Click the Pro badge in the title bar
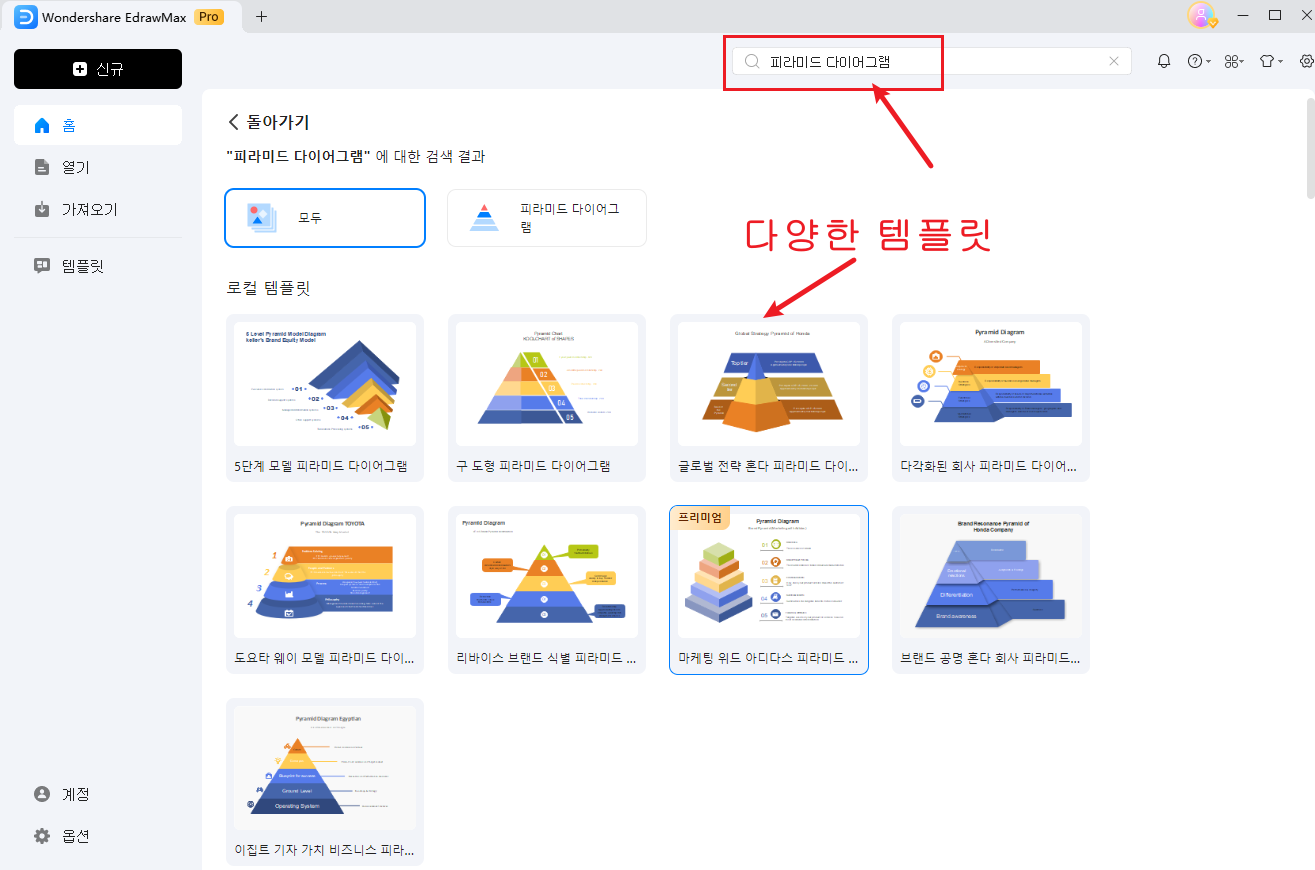The width and height of the screenshot is (1315, 870). click(x=209, y=16)
